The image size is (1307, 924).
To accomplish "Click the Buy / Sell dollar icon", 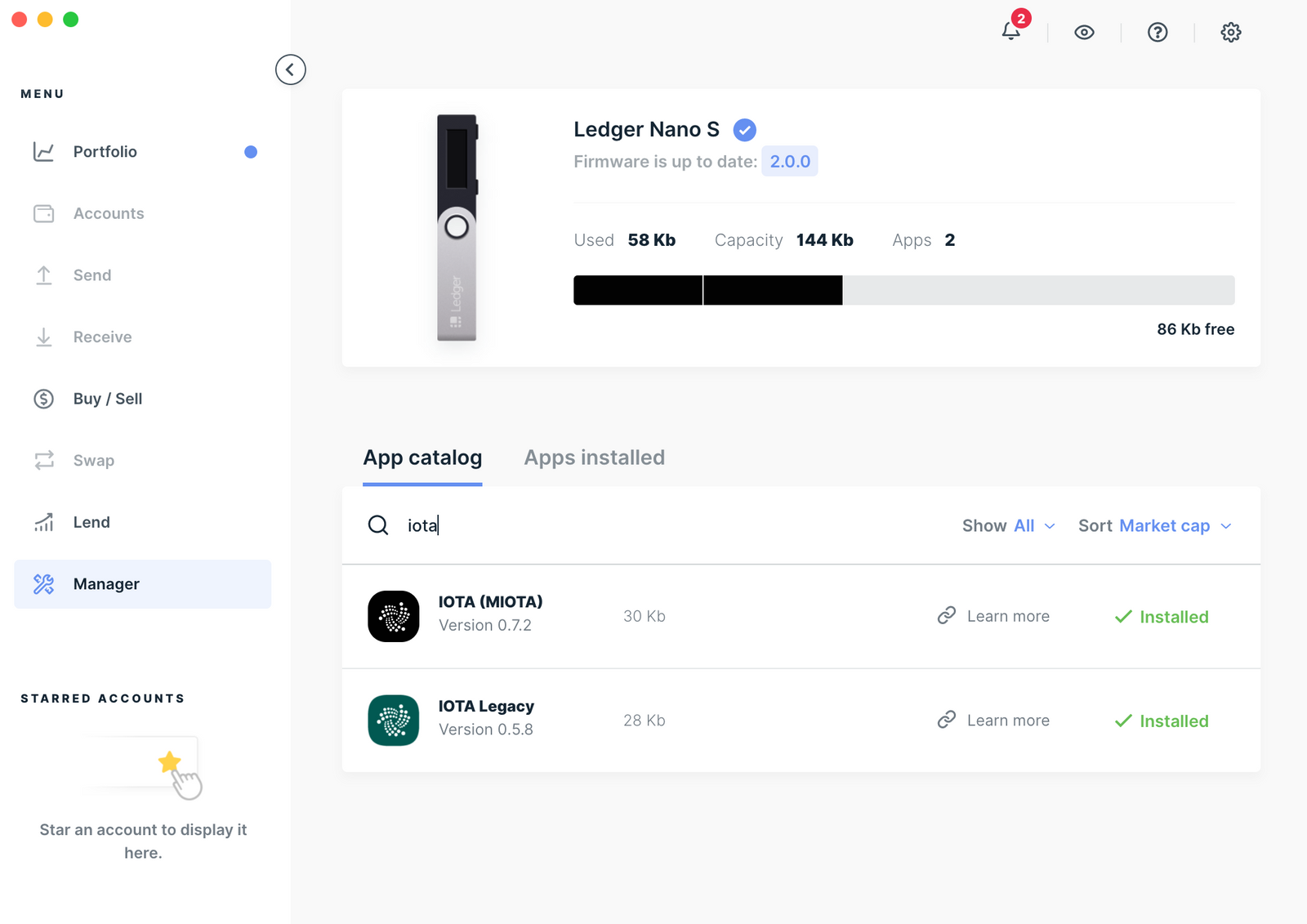I will click(x=43, y=399).
